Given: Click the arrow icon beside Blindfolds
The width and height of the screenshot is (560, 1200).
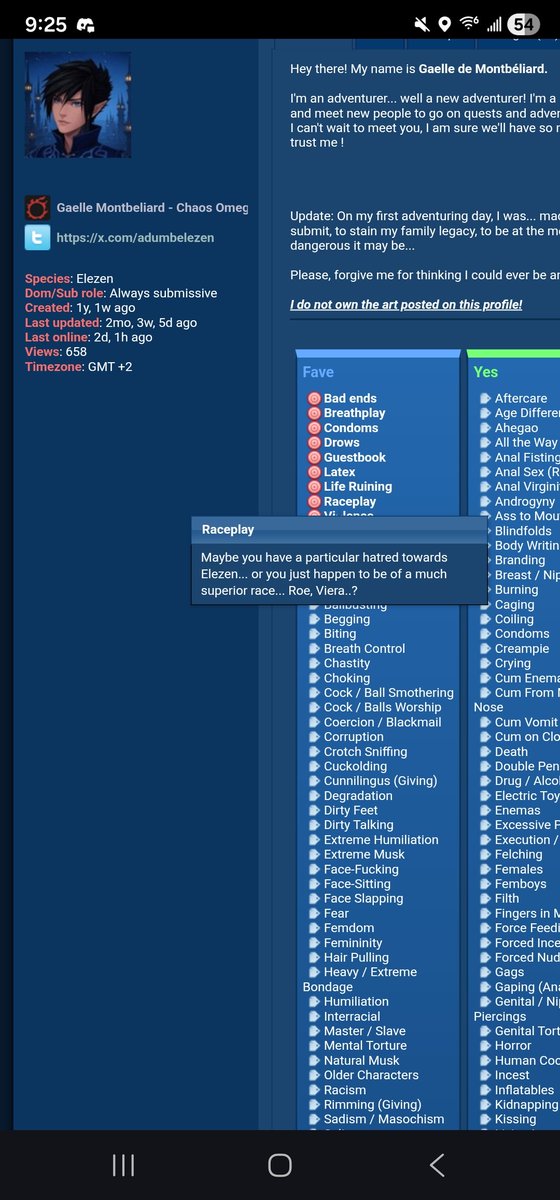Looking at the screenshot, I should coord(485,531).
